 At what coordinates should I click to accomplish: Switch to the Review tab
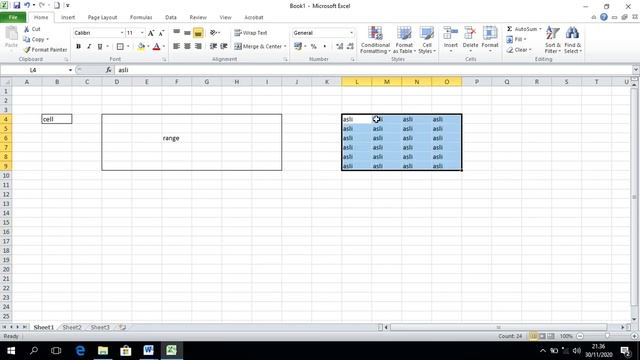tap(198, 17)
